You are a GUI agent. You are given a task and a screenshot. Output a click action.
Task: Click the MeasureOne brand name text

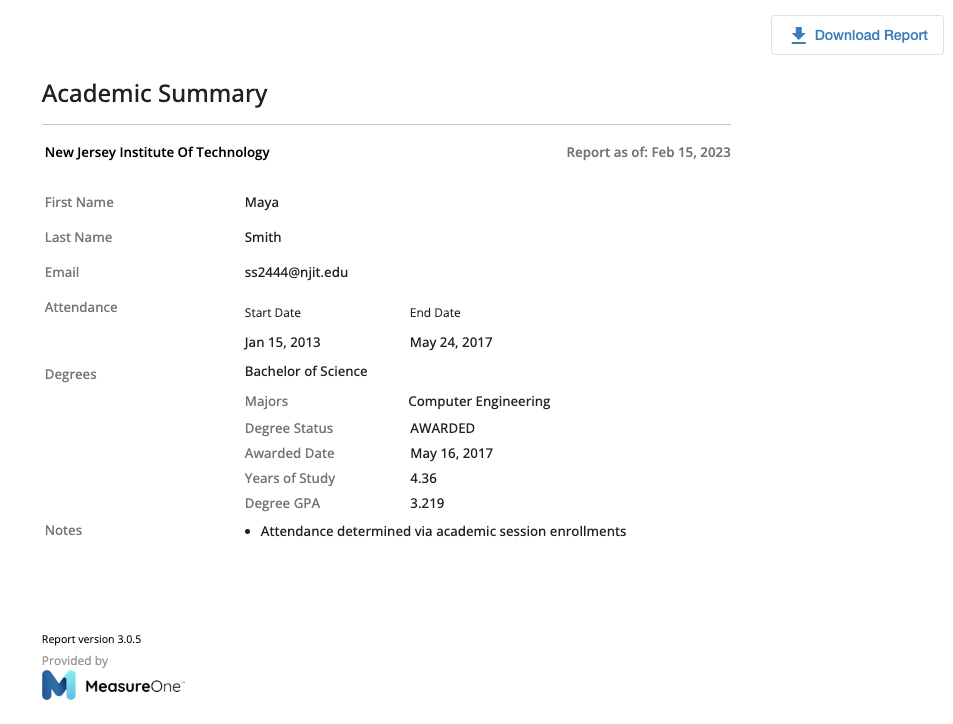pos(134,686)
